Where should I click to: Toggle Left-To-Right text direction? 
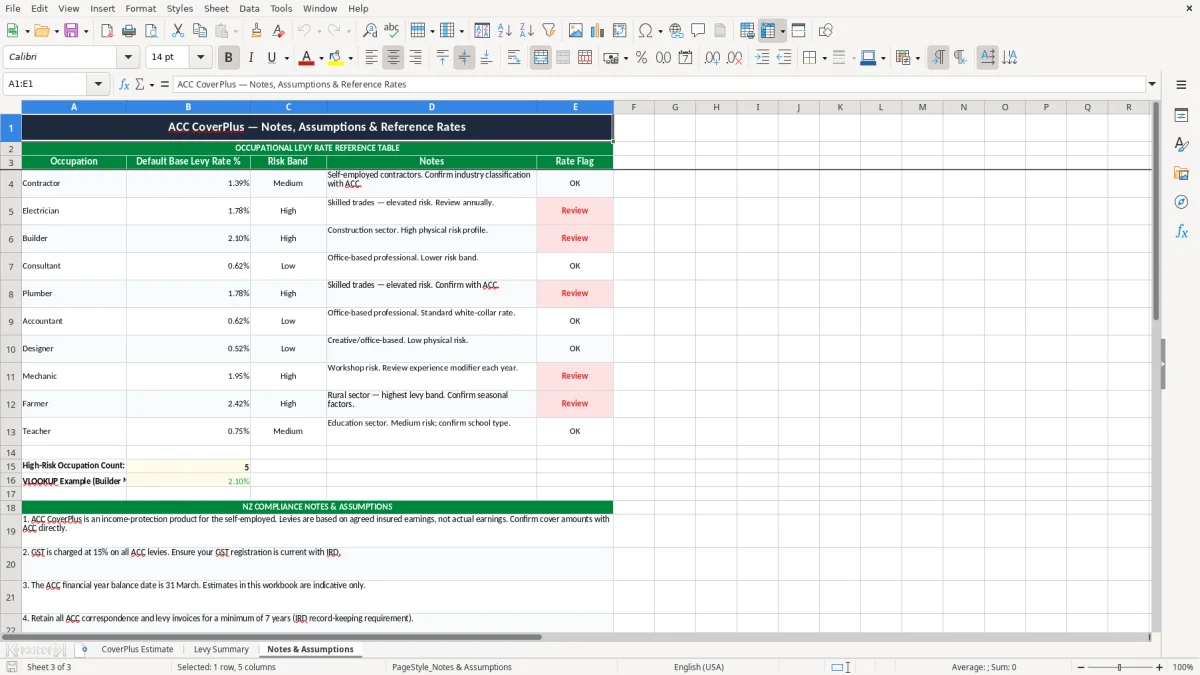938,58
